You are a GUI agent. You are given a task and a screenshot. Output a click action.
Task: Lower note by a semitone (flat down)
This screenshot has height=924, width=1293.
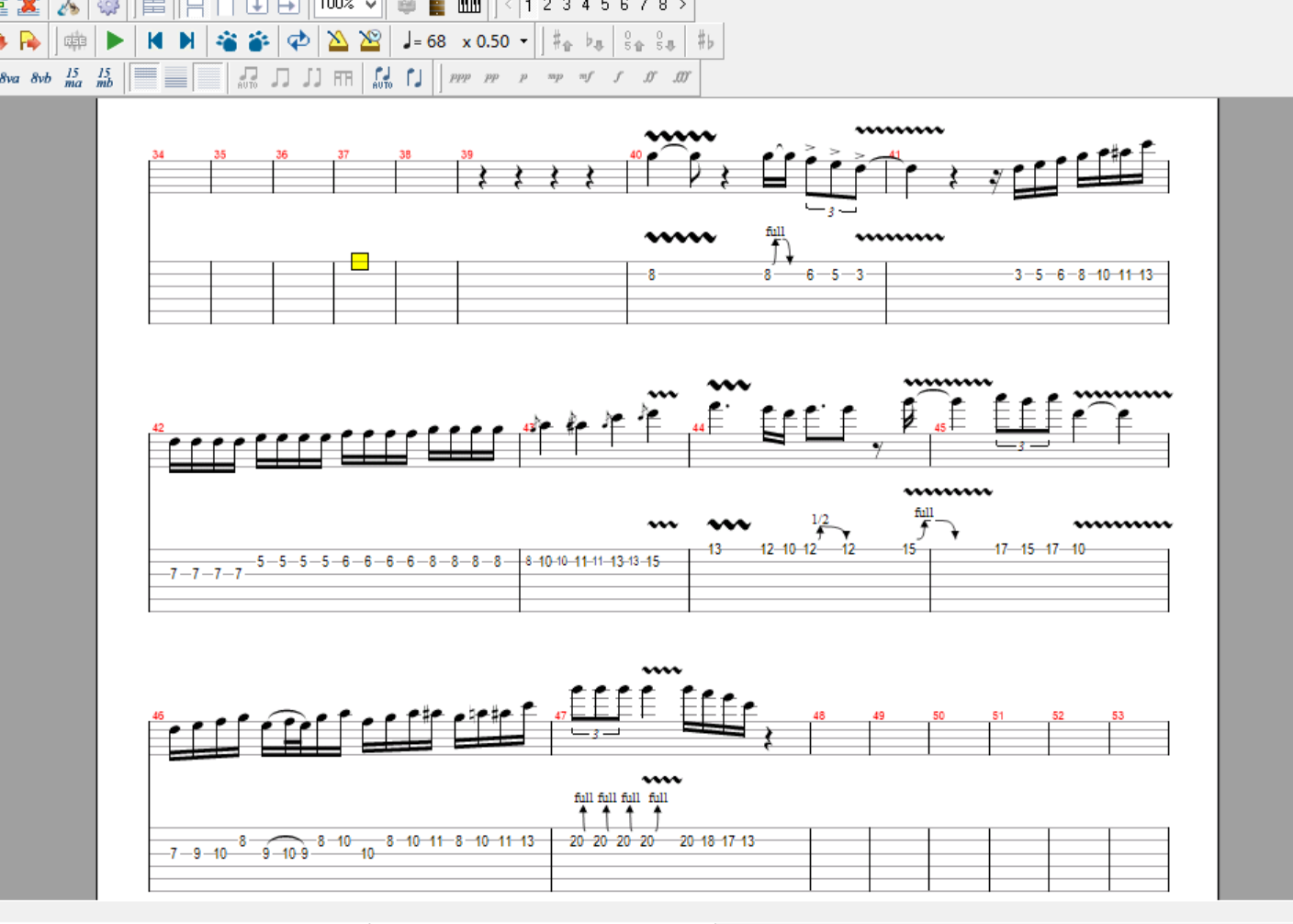point(594,41)
